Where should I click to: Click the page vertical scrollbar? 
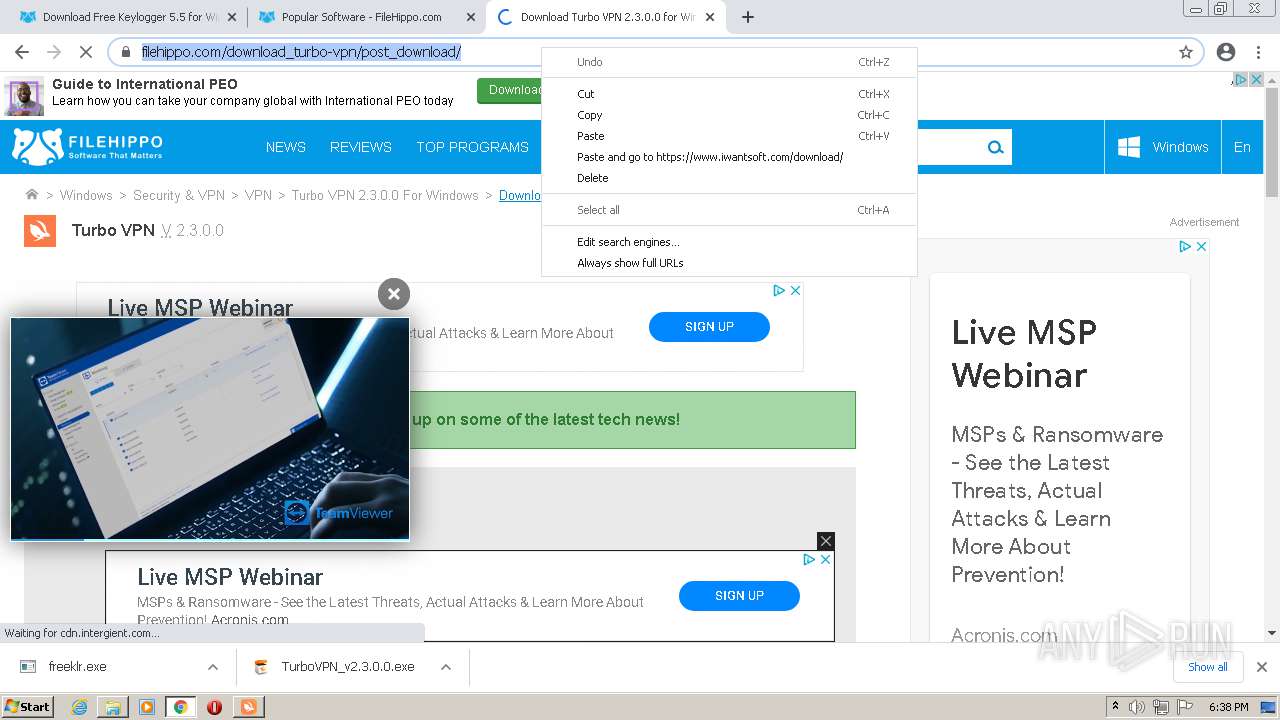tap(1272, 142)
